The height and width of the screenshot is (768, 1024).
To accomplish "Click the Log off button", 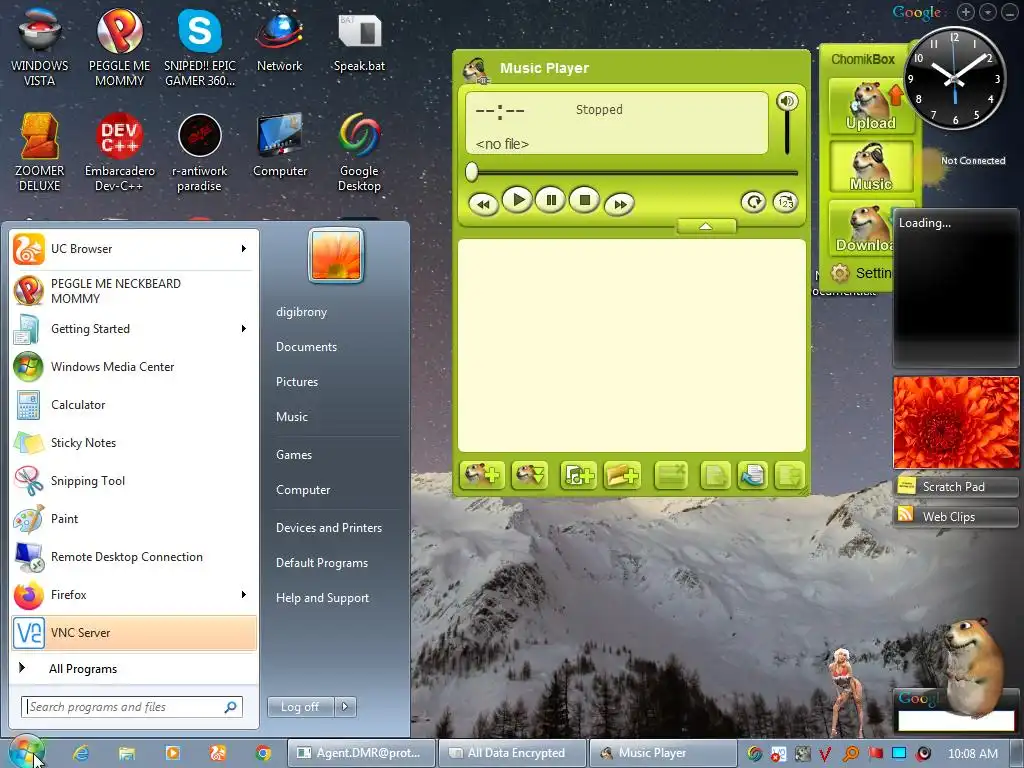I will pyautogui.click(x=300, y=706).
